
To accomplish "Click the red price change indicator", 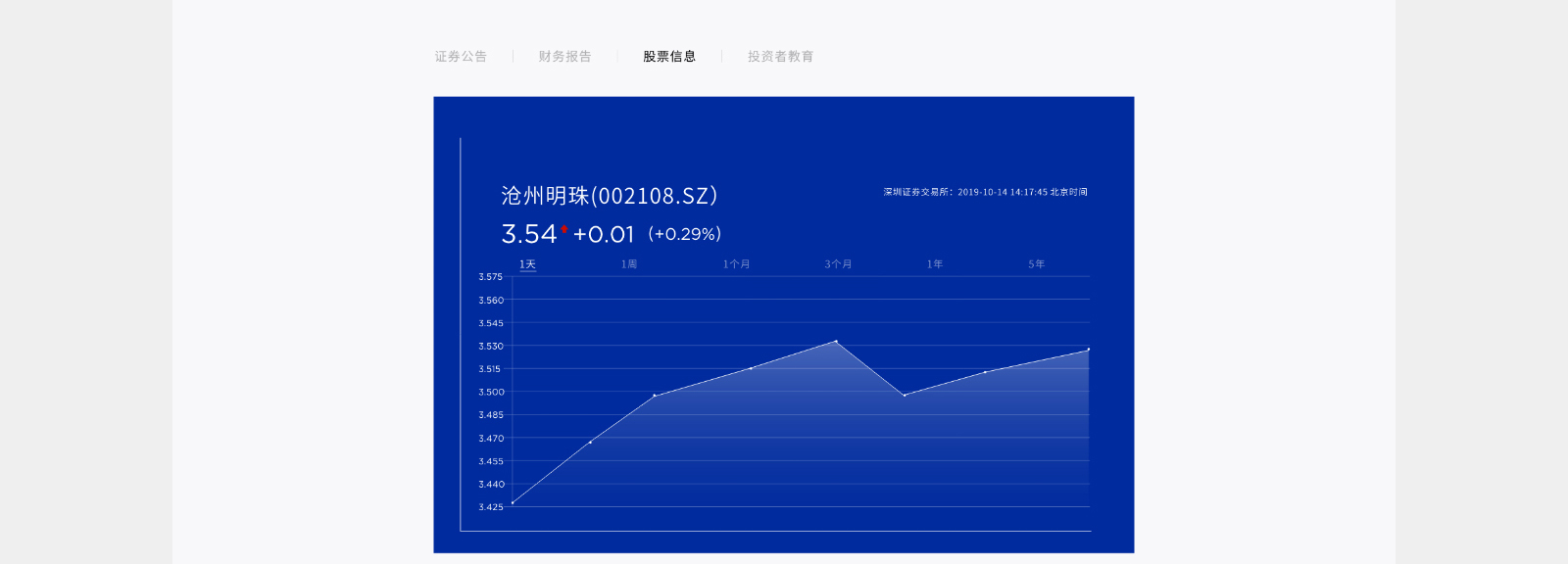I will 564,229.
